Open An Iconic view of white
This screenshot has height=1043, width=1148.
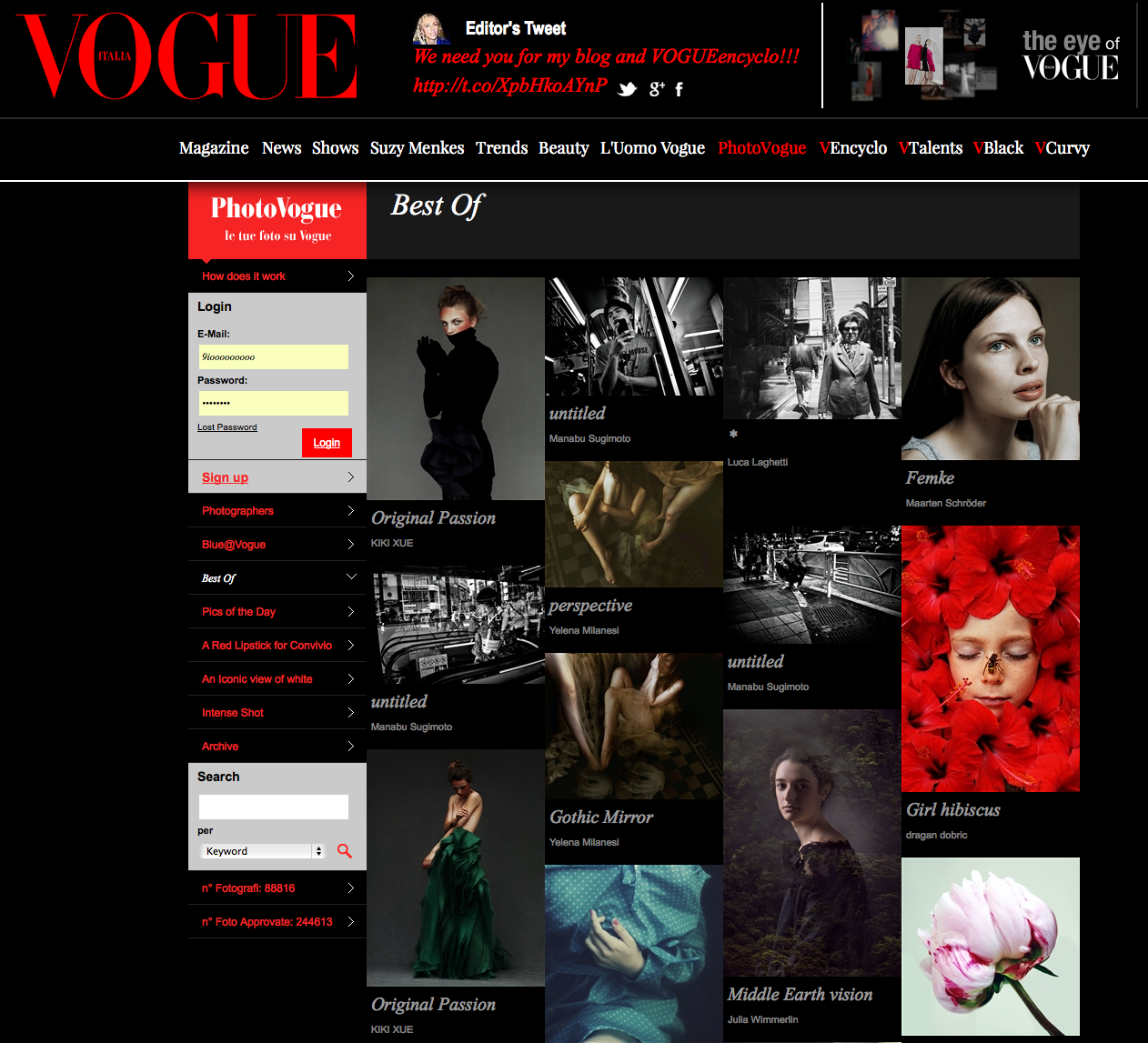pos(257,679)
